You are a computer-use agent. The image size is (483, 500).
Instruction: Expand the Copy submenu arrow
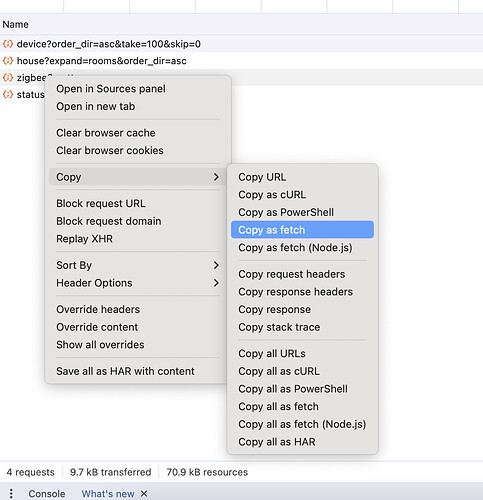[216, 177]
